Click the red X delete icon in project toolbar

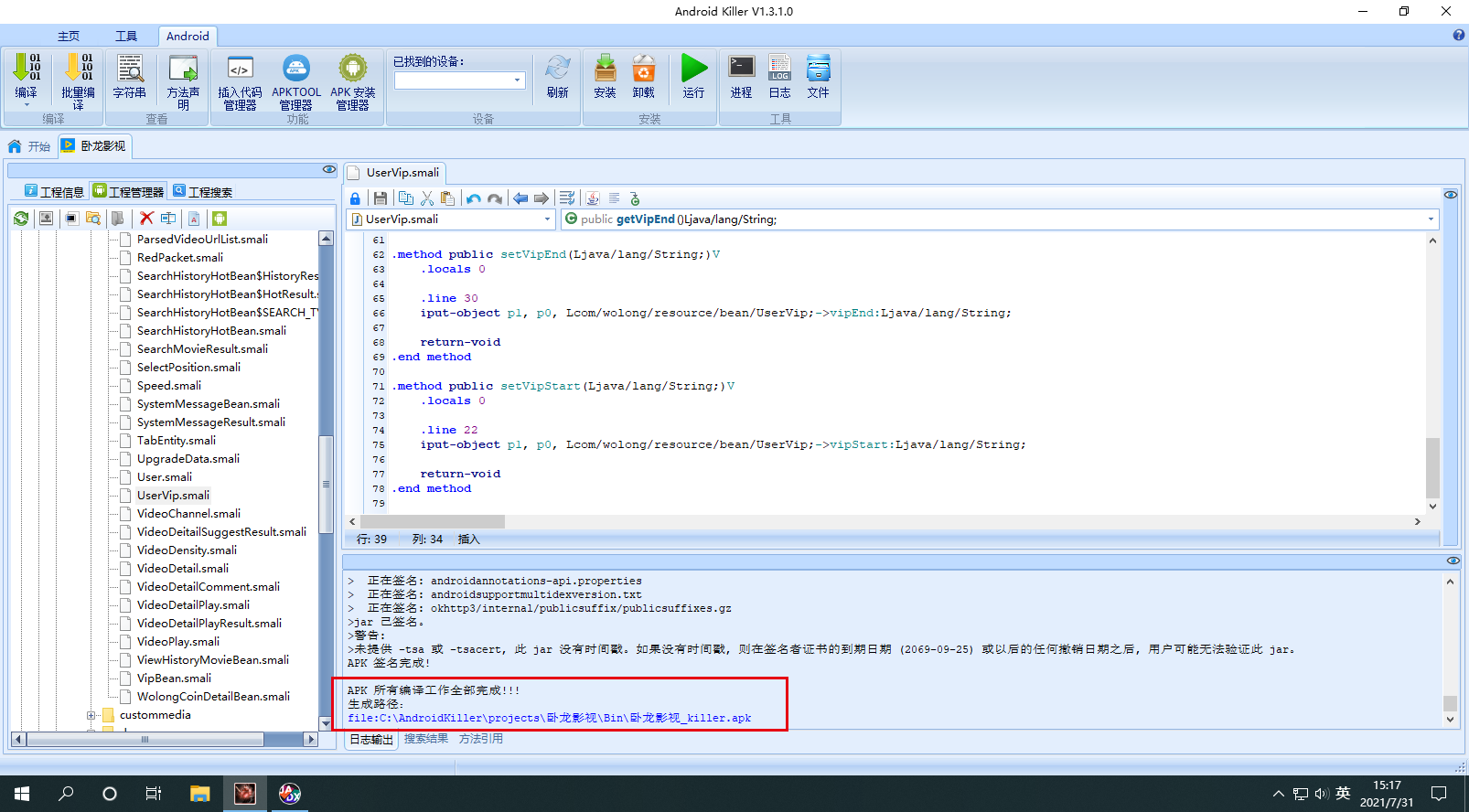[146, 219]
